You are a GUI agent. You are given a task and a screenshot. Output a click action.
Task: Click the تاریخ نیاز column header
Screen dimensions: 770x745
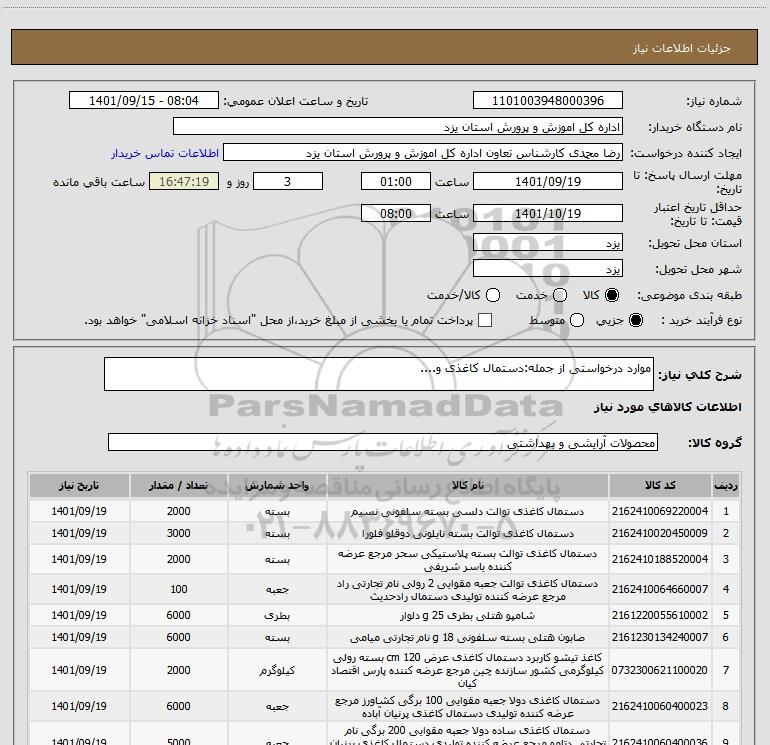click(79, 486)
